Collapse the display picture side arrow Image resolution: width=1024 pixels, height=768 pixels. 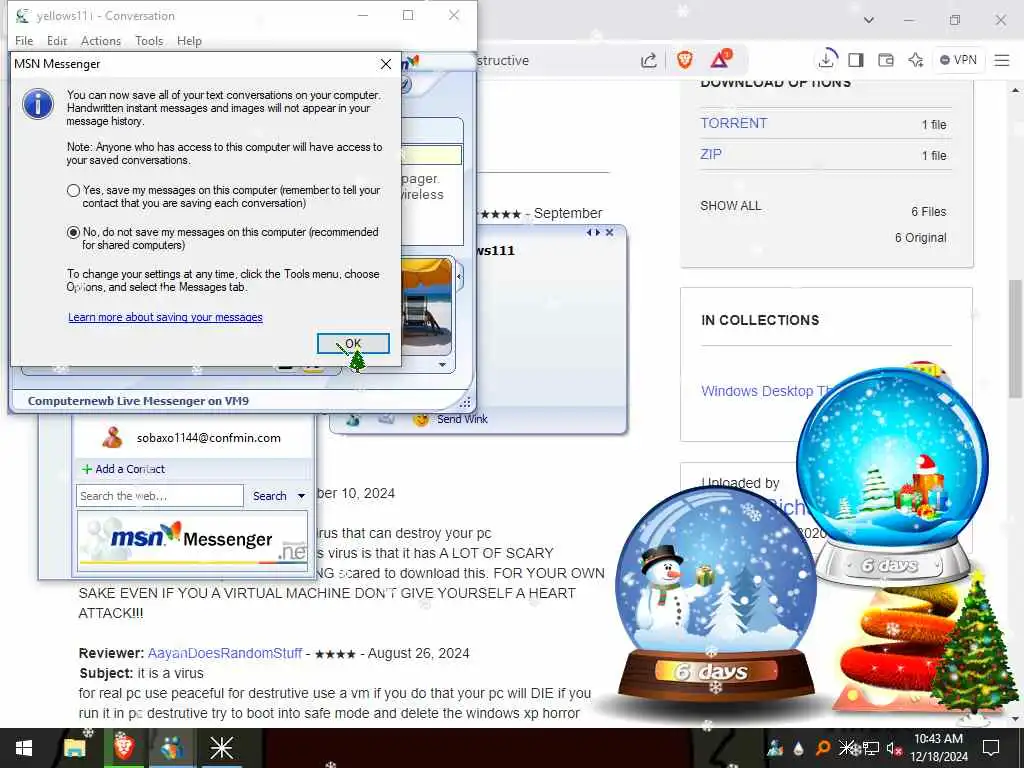point(460,276)
